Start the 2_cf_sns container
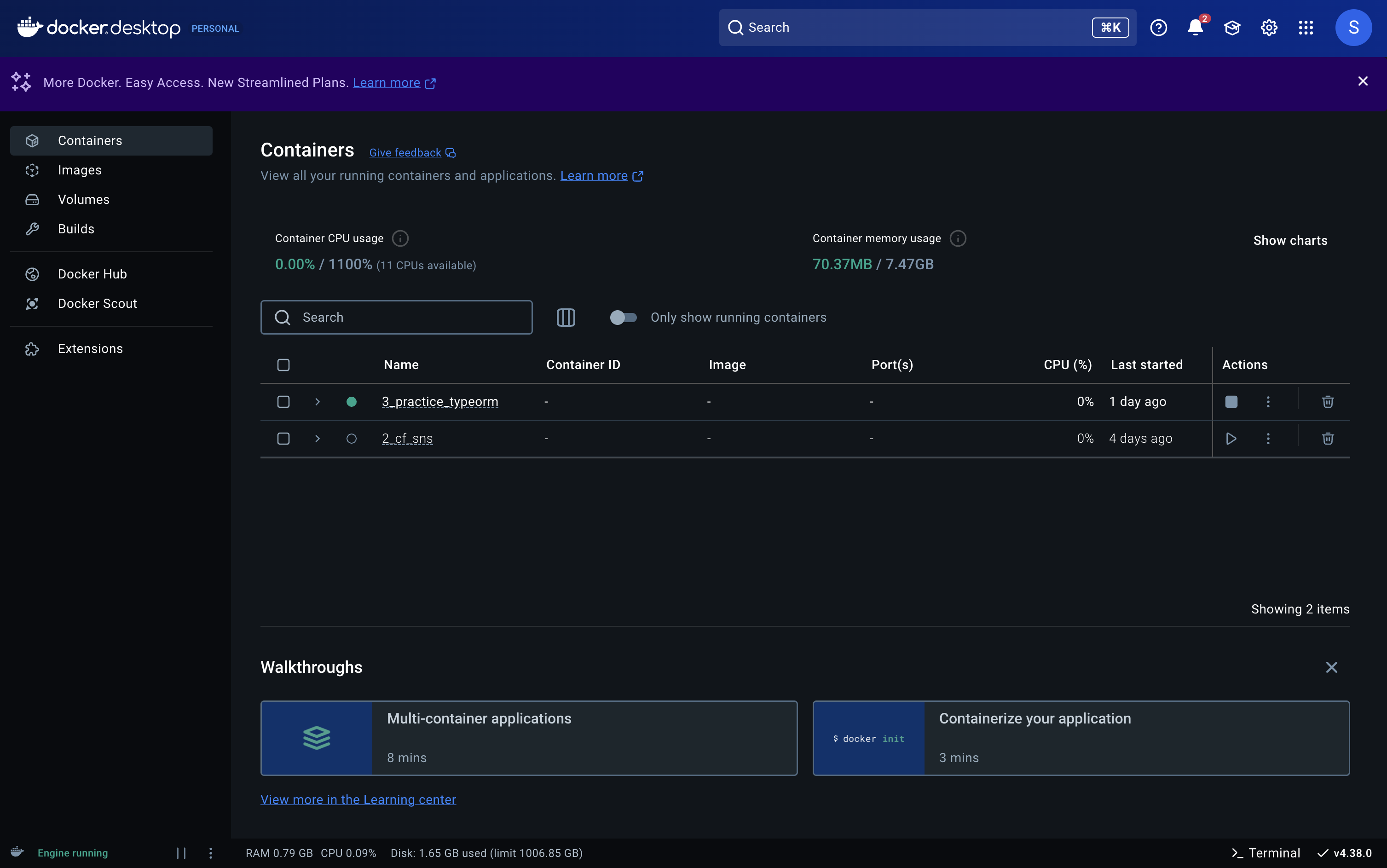This screenshot has height=868, width=1387. (x=1231, y=439)
